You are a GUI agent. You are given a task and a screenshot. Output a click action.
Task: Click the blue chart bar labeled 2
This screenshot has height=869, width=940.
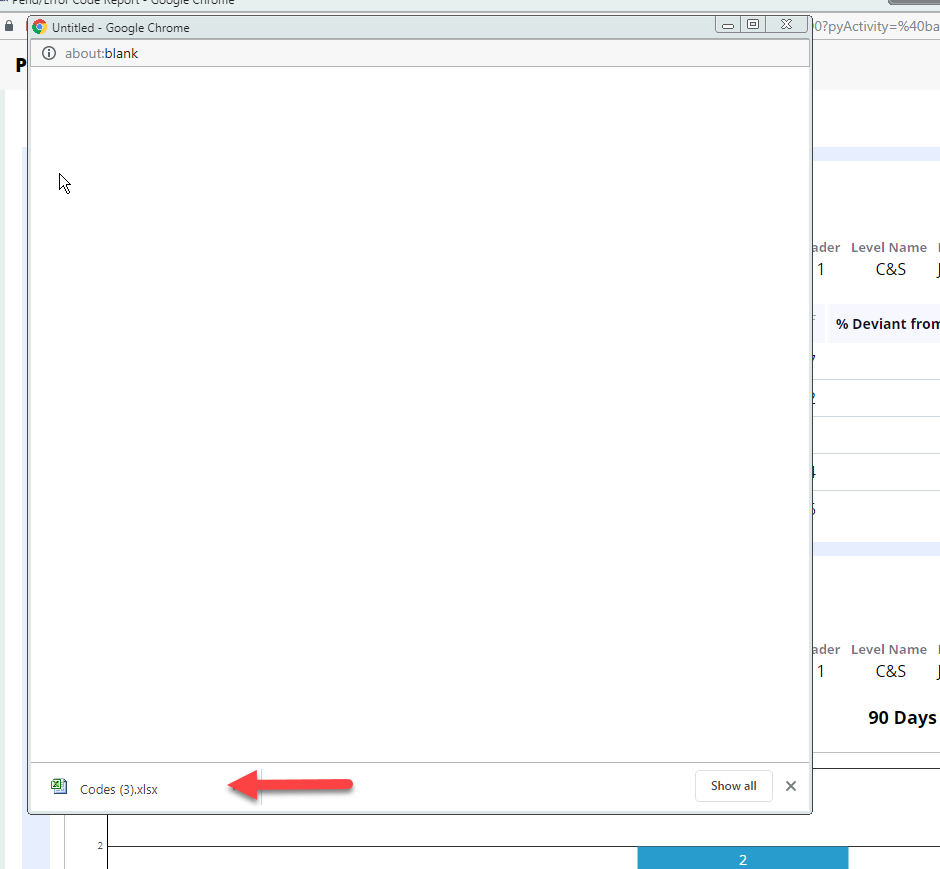point(742,859)
